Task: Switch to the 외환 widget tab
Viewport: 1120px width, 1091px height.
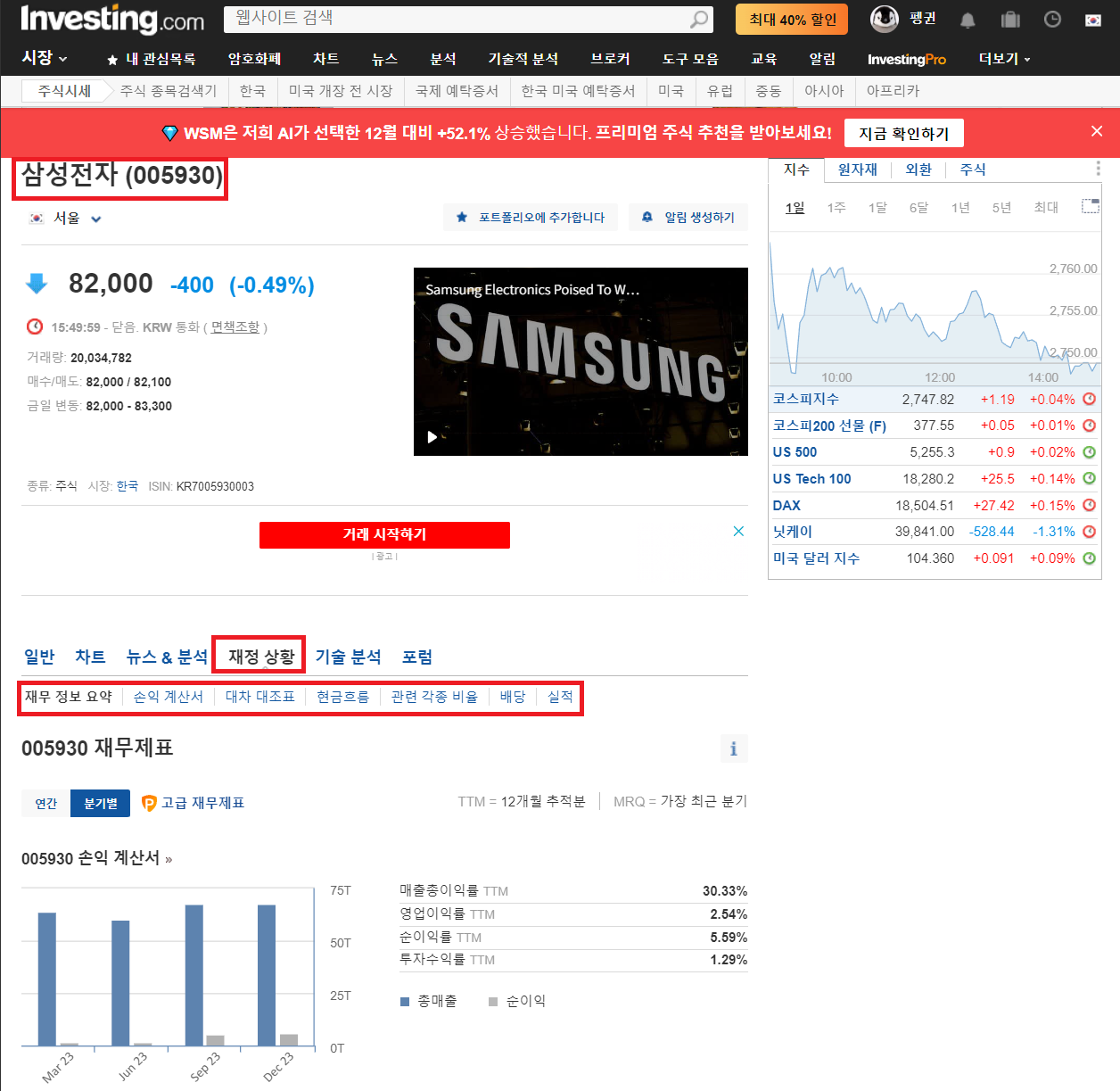Action: point(918,169)
